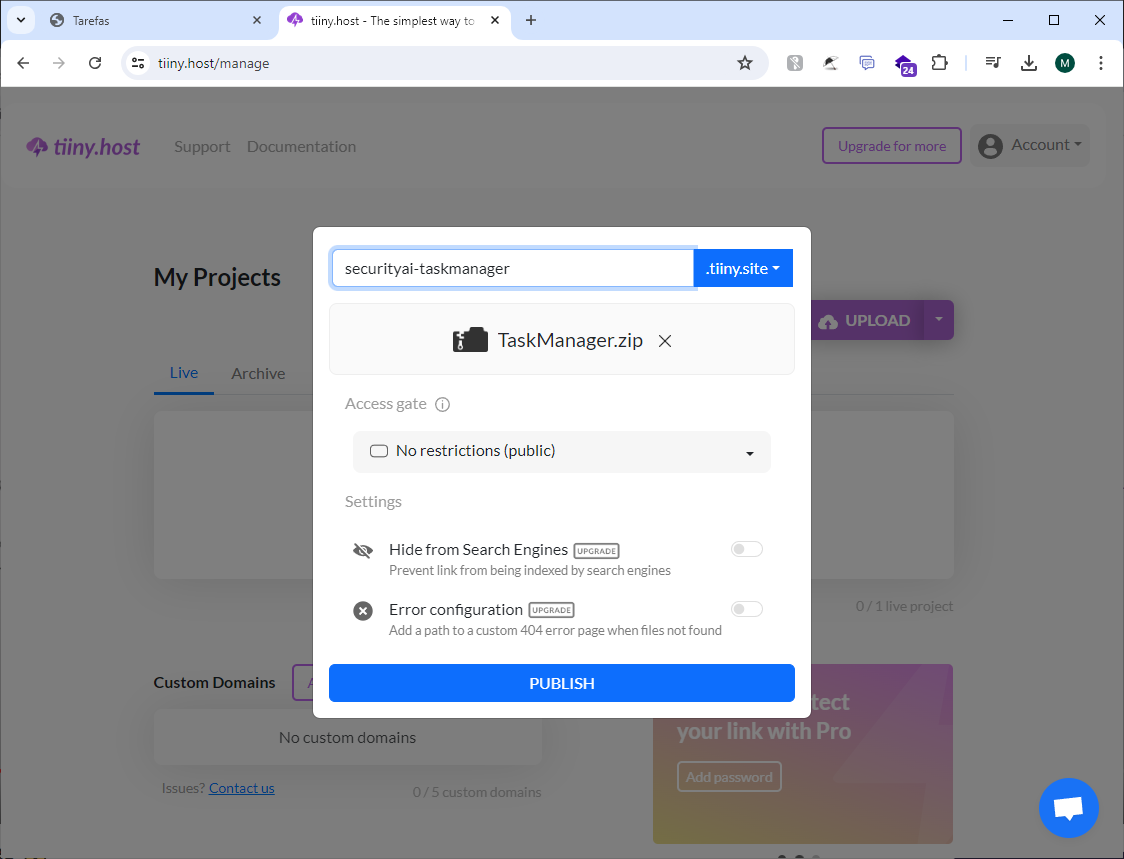Bookmark this page with the star icon

point(745,63)
